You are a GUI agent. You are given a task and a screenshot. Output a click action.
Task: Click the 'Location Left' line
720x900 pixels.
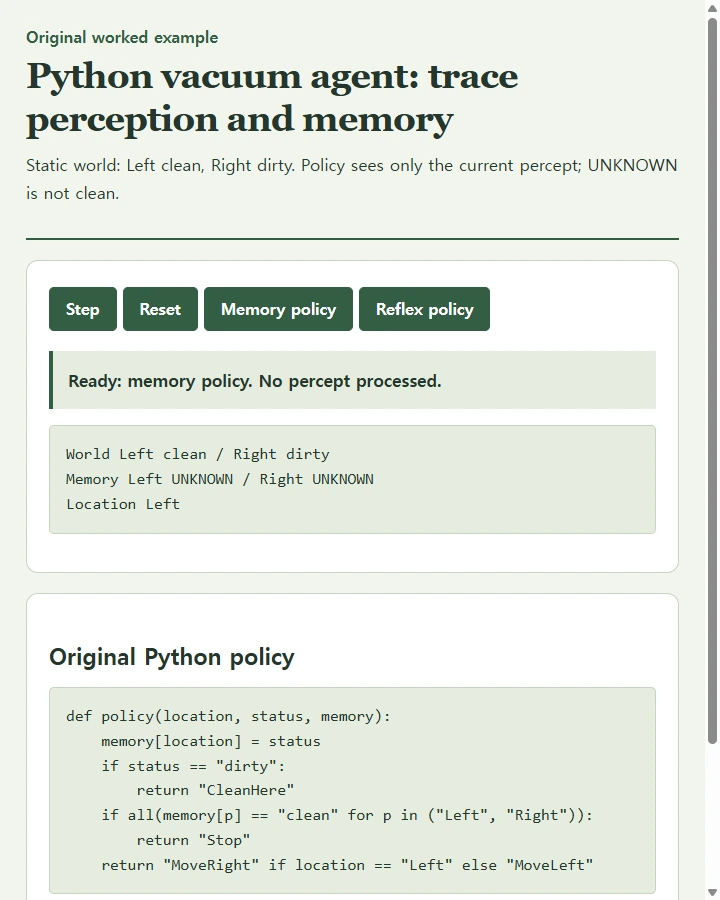pos(123,504)
